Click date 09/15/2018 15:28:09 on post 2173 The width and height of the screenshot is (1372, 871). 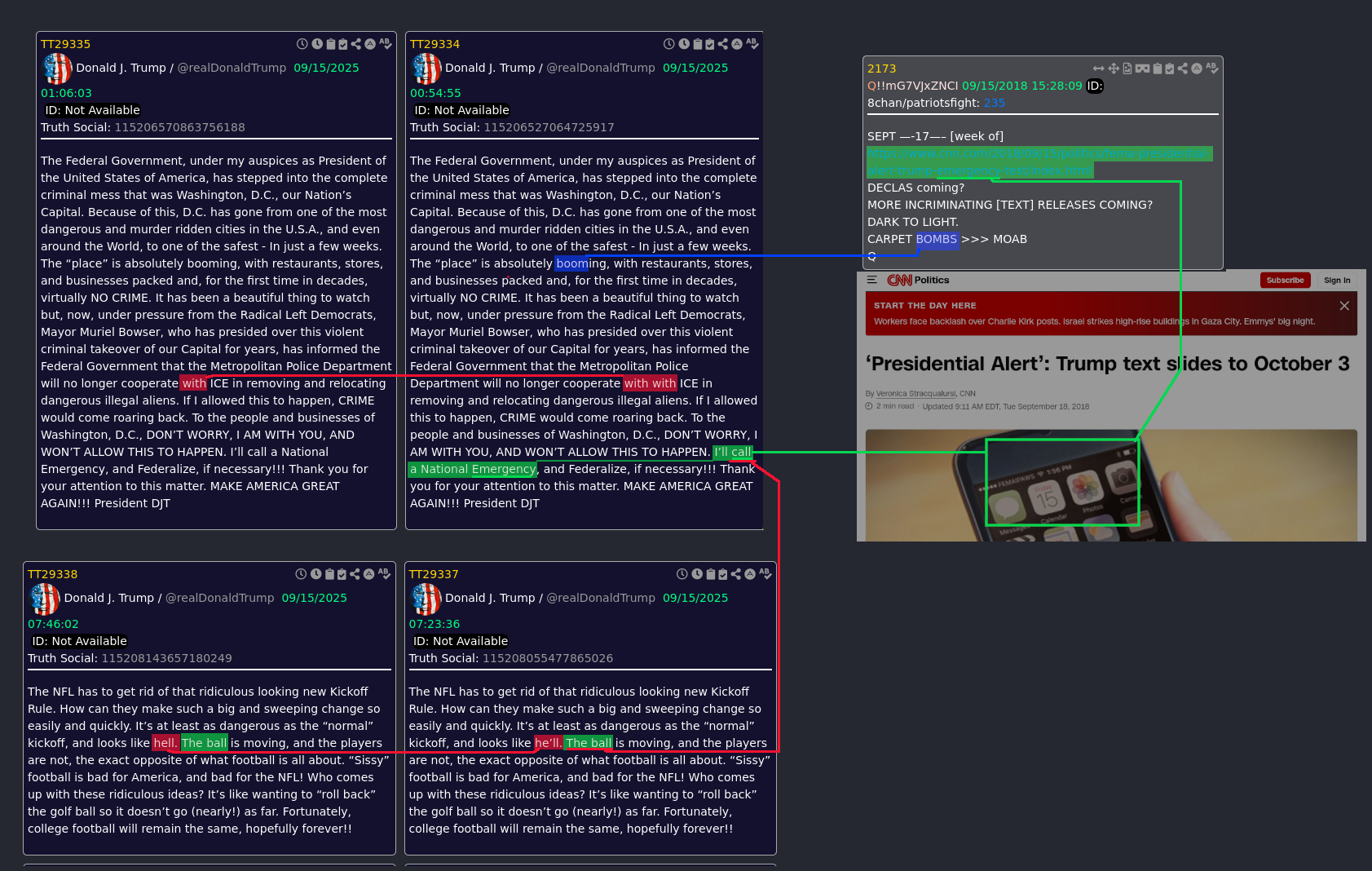point(1022,86)
